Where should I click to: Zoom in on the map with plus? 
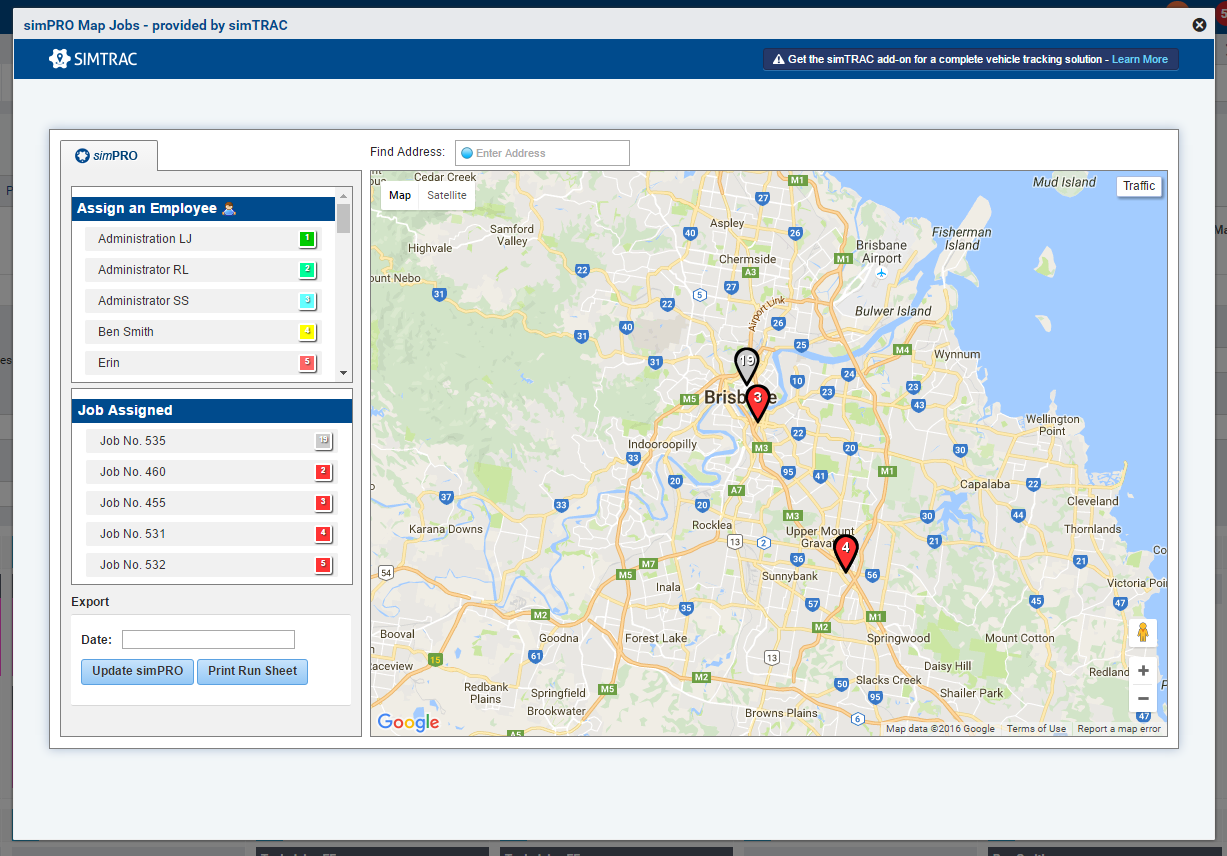tap(1143, 671)
